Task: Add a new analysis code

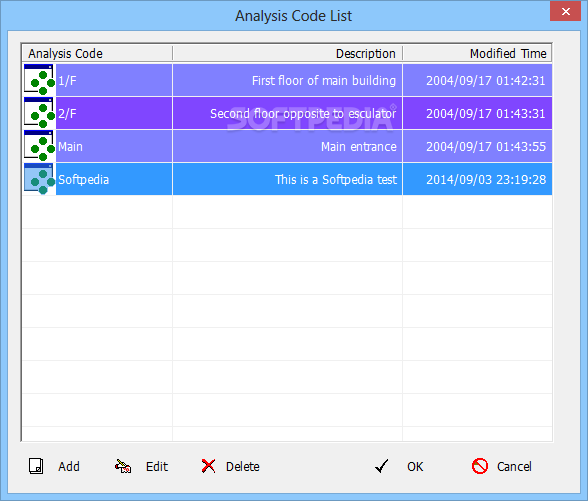Action: [x=69, y=466]
